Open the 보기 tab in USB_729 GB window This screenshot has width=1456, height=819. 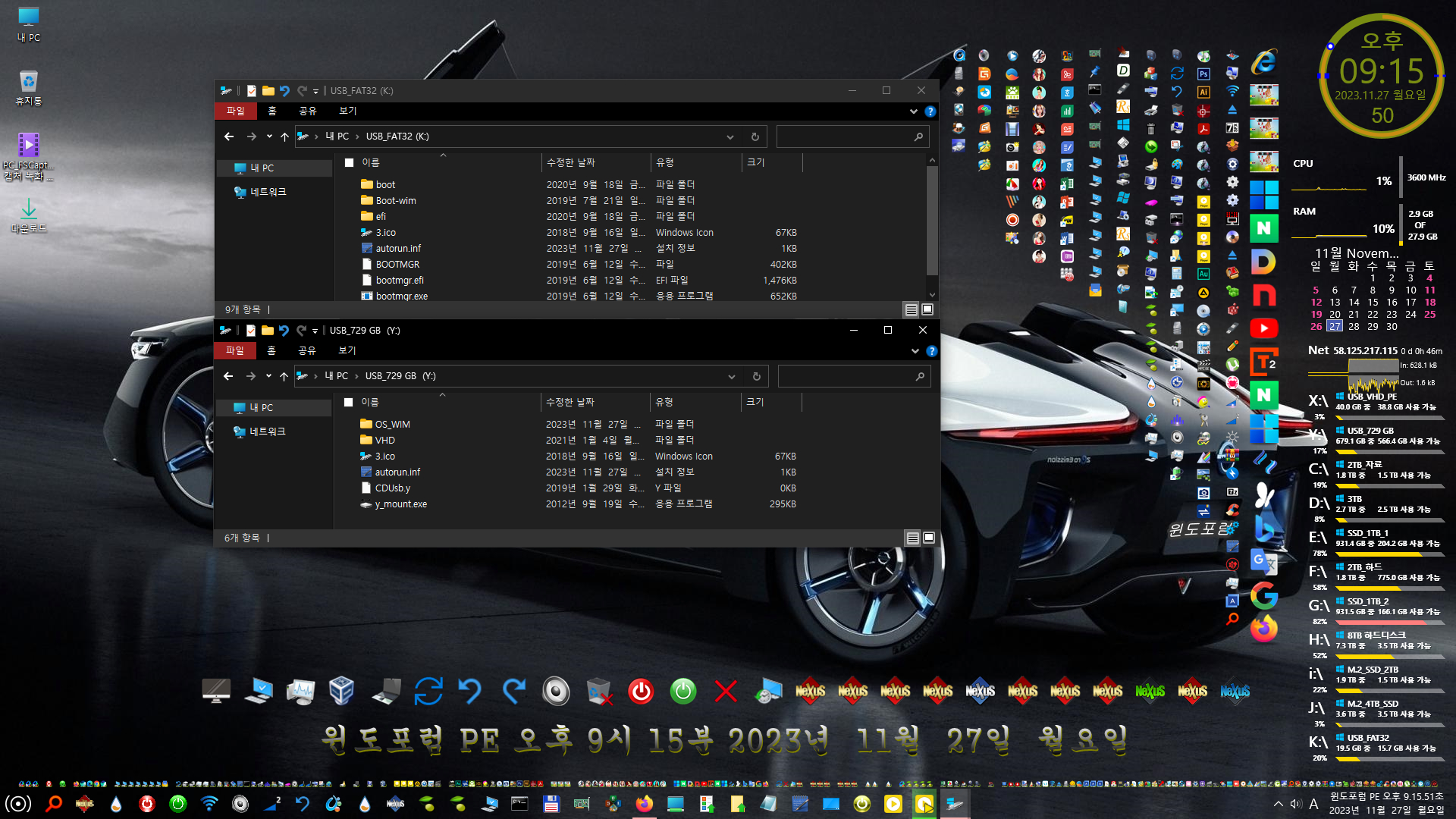pyautogui.click(x=347, y=350)
